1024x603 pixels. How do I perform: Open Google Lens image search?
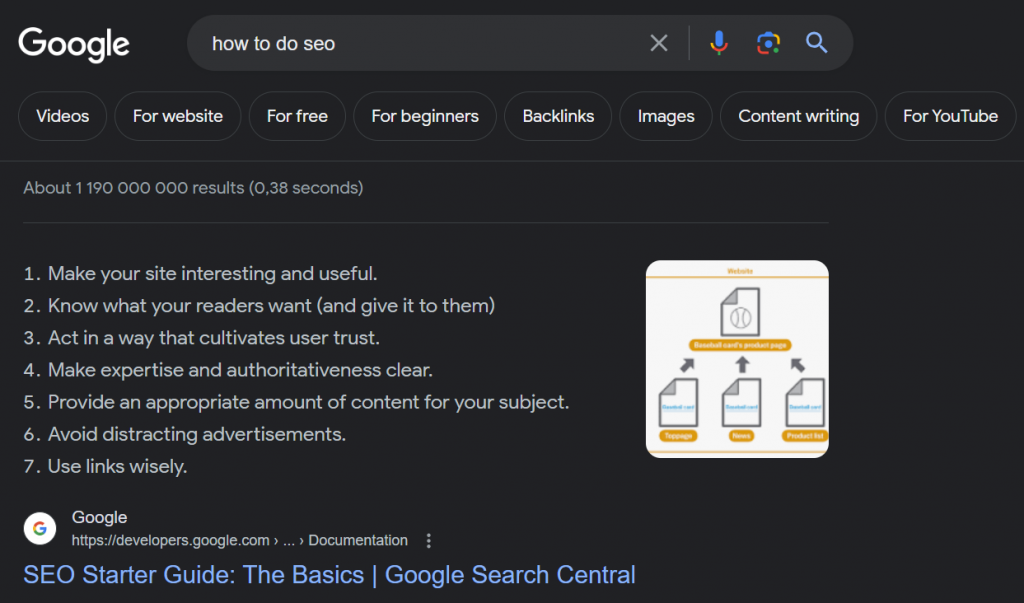[768, 43]
